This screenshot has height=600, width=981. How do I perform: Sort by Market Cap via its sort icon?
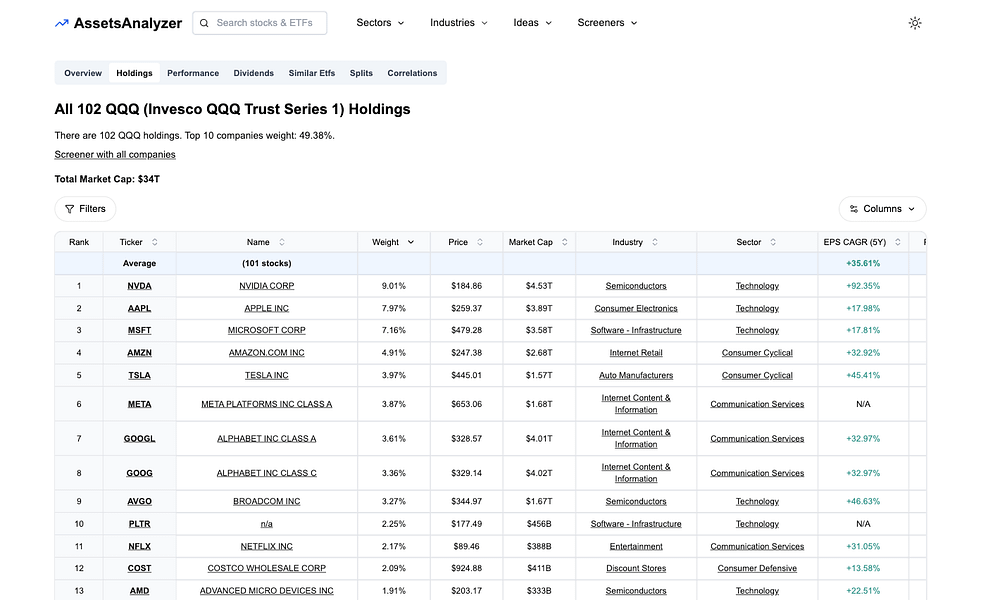pyautogui.click(x=564, y=242)
